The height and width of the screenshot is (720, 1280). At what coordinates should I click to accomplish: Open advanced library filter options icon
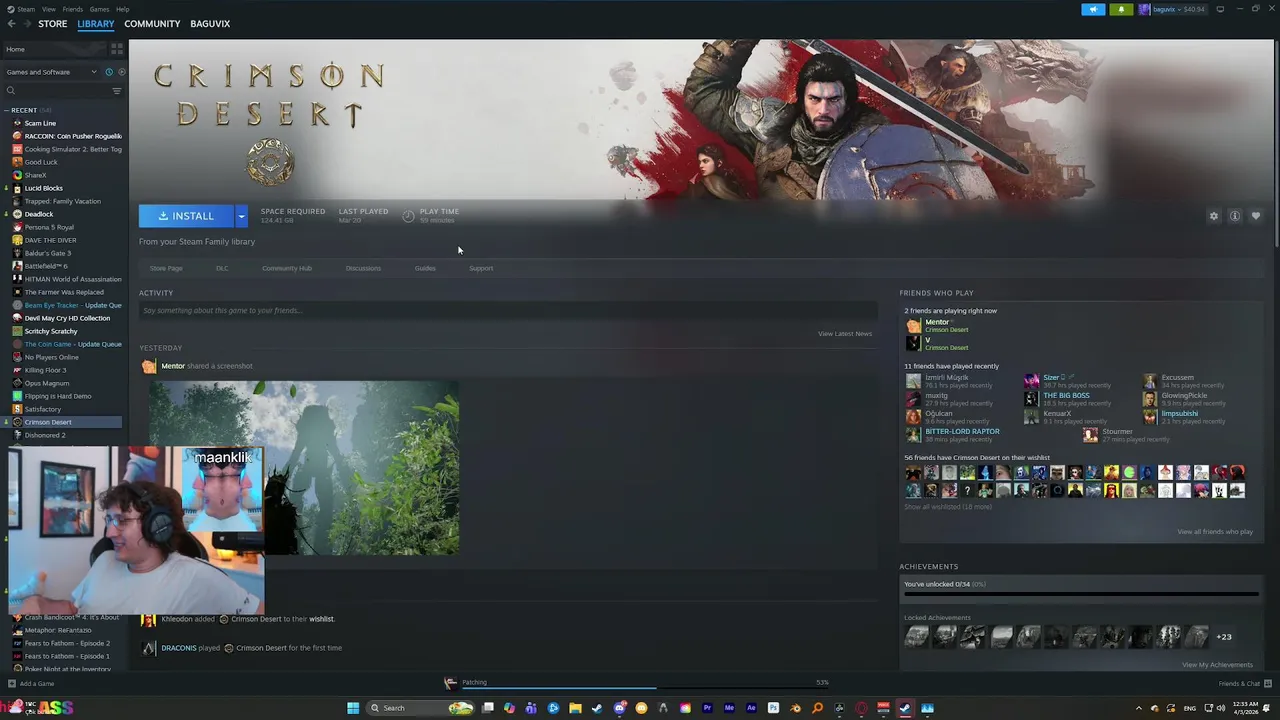pos(117,91)
